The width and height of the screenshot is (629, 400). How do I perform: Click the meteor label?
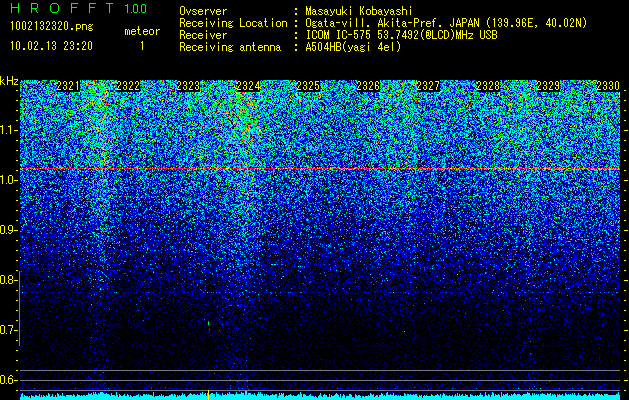(x=142, y=31)
